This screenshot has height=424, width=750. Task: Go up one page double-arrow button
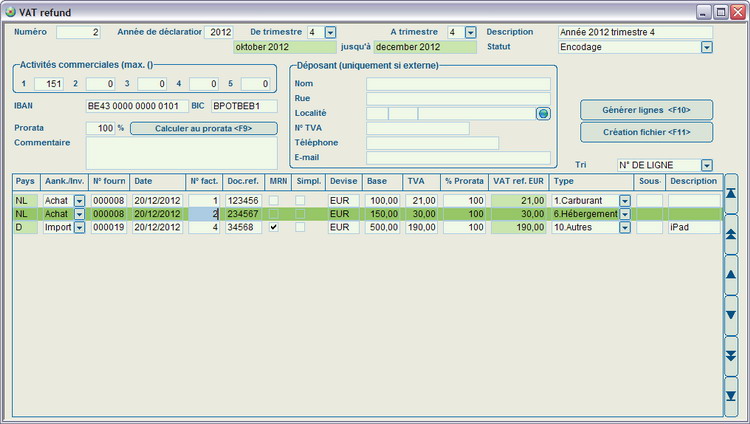pyautogui.click(x=731, y=234)
